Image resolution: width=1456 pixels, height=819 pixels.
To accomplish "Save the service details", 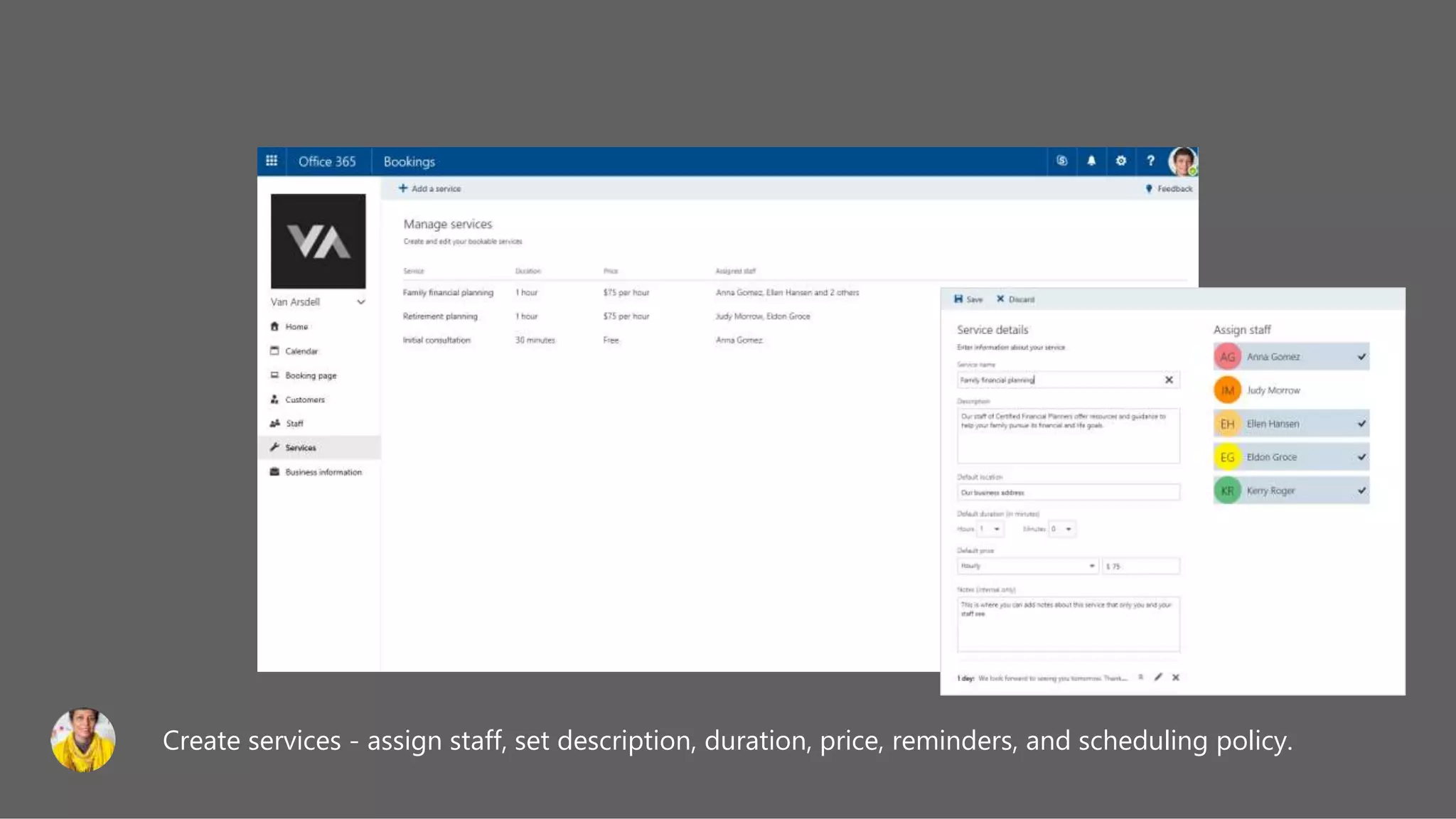I will 968,299.
